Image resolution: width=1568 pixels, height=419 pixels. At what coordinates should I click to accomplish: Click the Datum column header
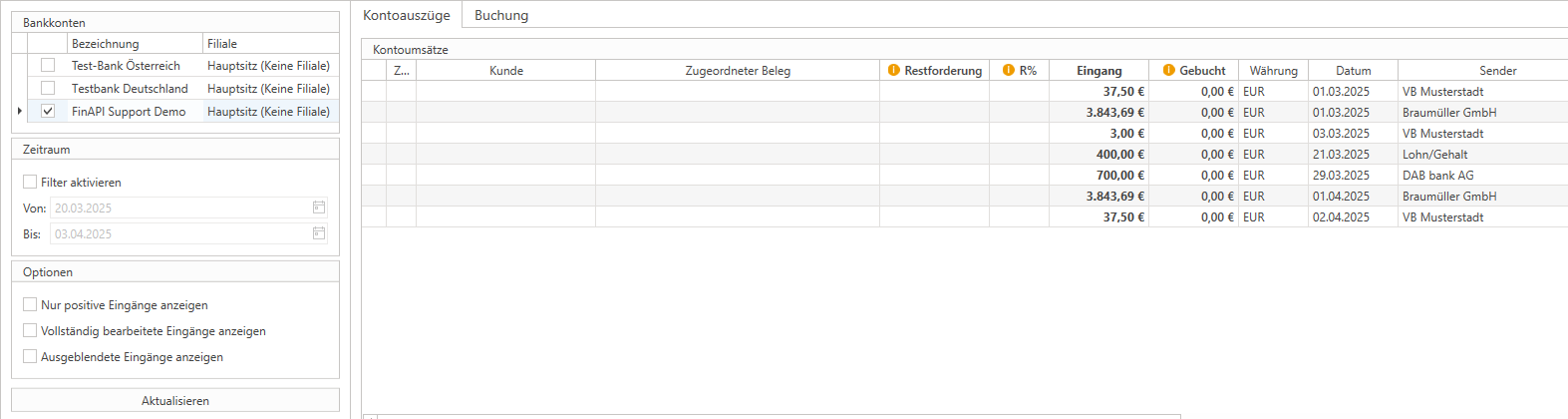point(1353,70)
